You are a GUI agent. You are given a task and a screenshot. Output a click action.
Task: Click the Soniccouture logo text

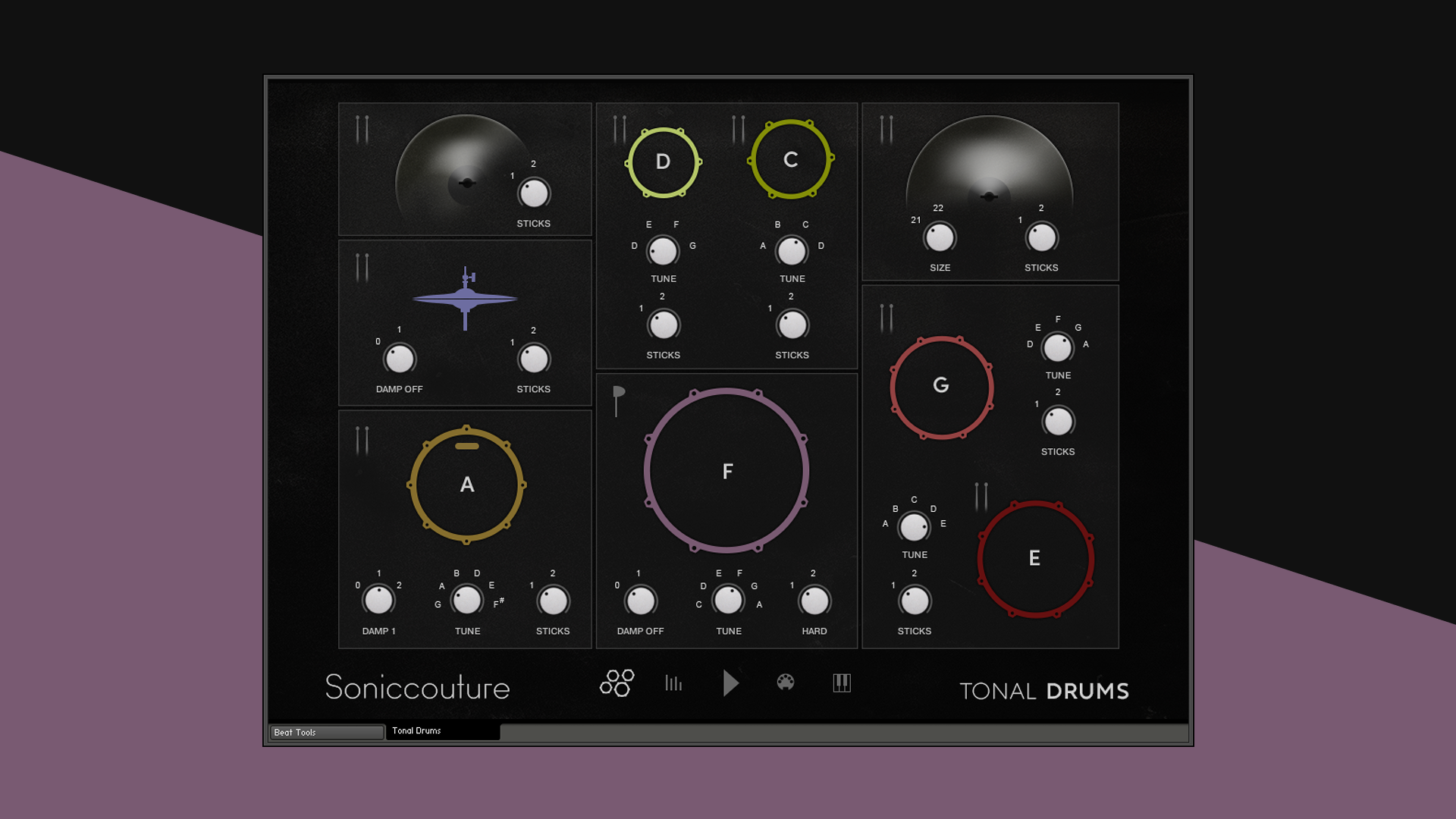click(x=417, y=688)
